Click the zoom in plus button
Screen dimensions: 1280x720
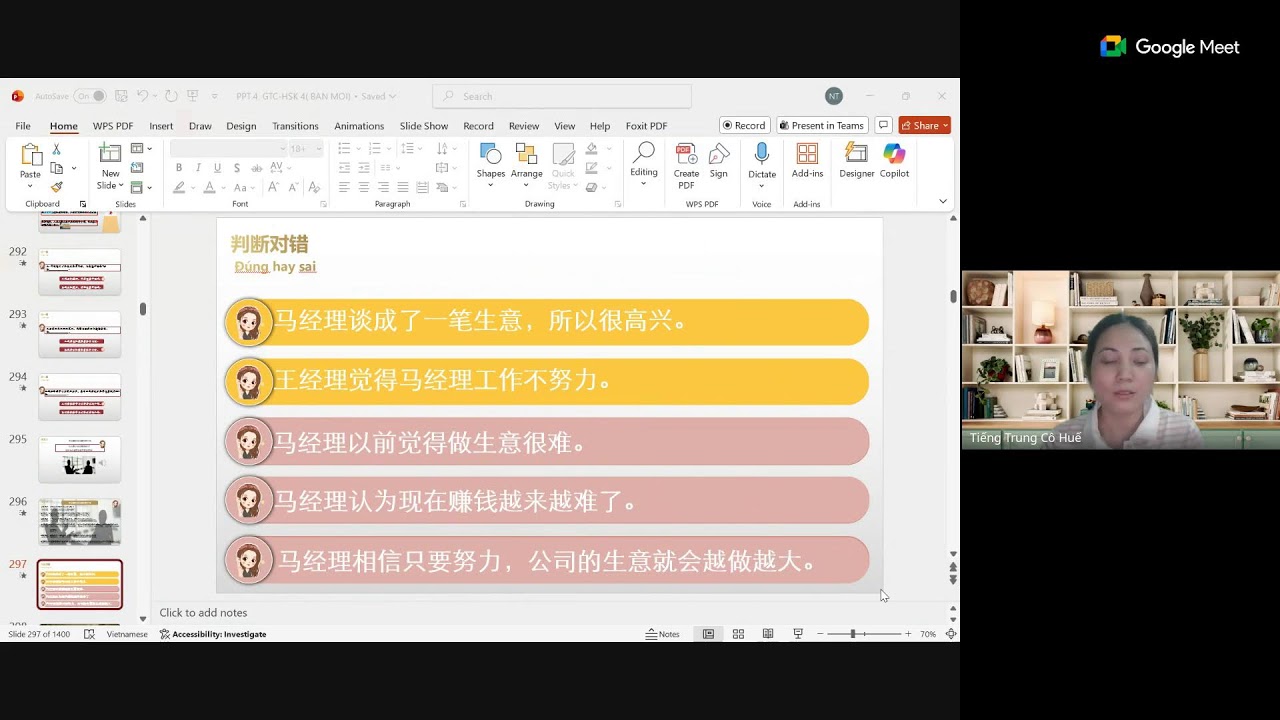[x=908, y=634]
